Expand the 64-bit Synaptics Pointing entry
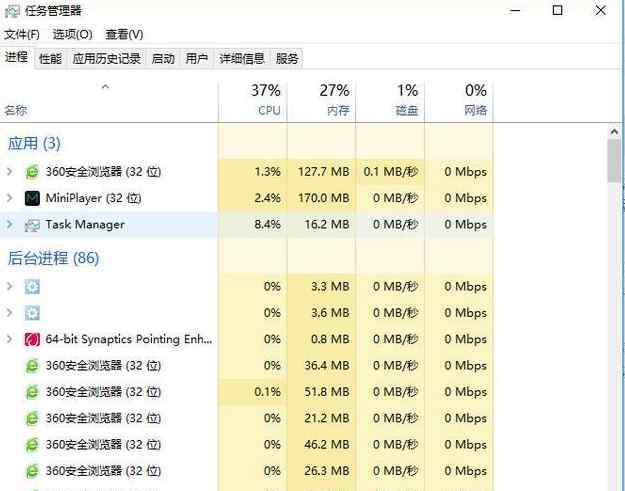625x491 pixels. pyautogui.click(x=10, y=339)
